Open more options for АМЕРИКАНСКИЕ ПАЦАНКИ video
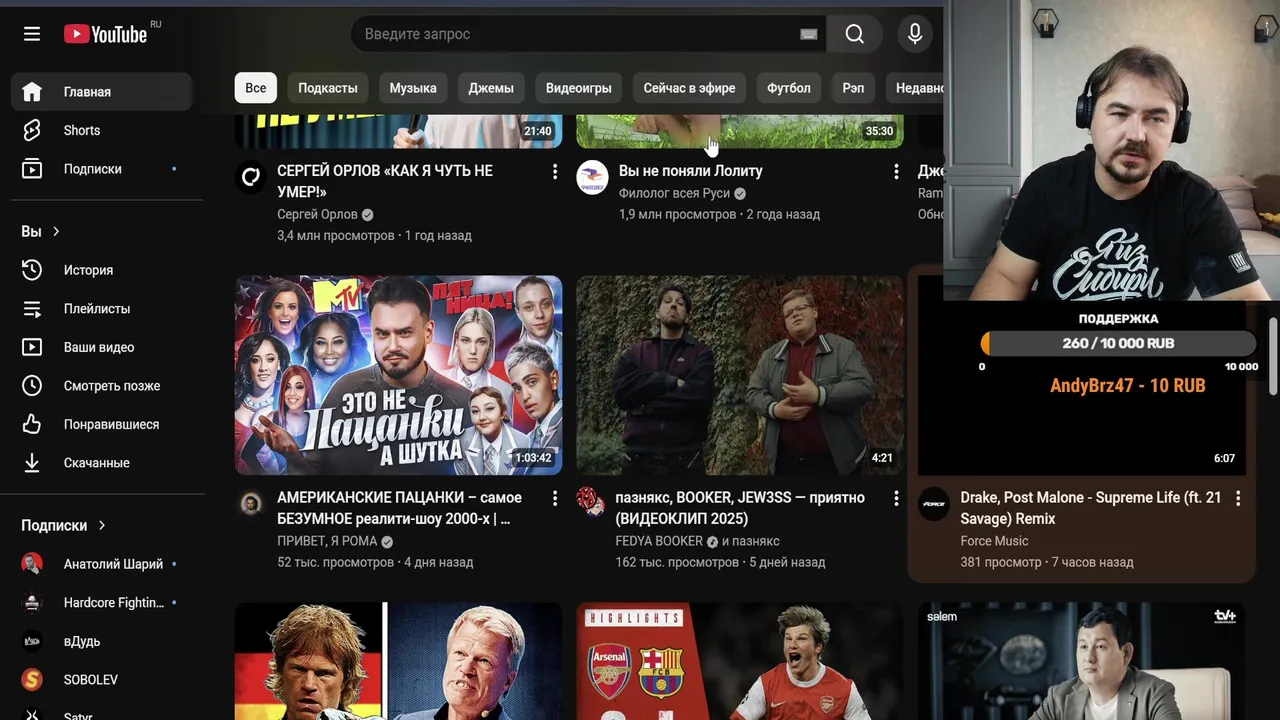 [554, 498]
